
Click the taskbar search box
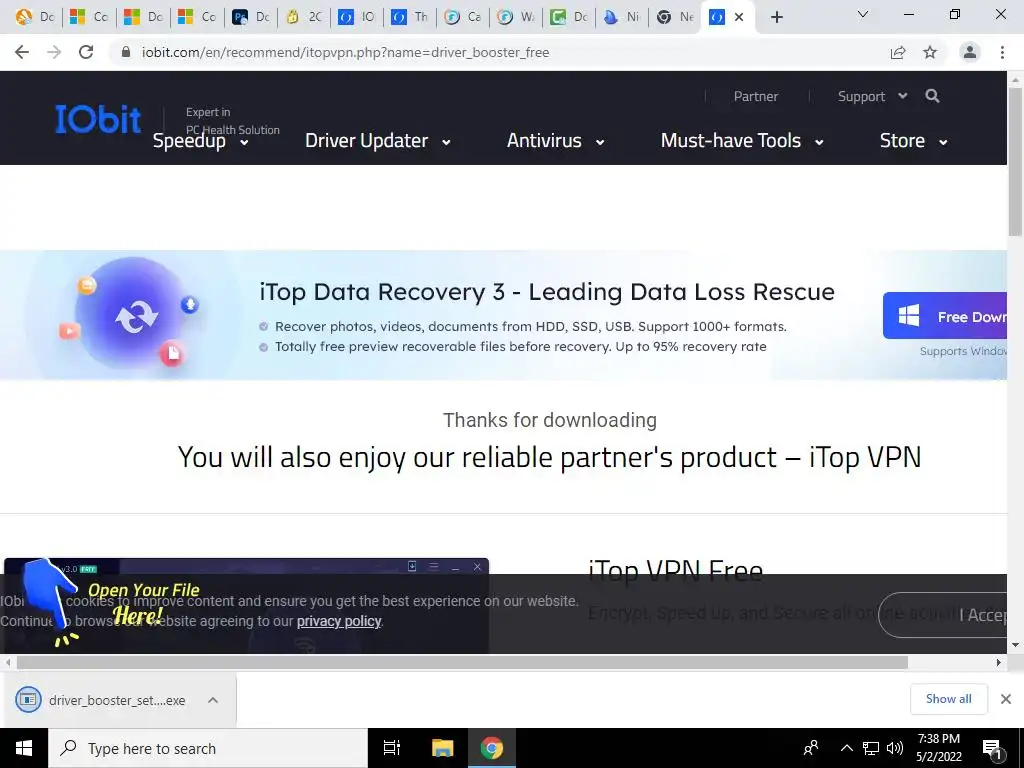[x=208, y=748]
